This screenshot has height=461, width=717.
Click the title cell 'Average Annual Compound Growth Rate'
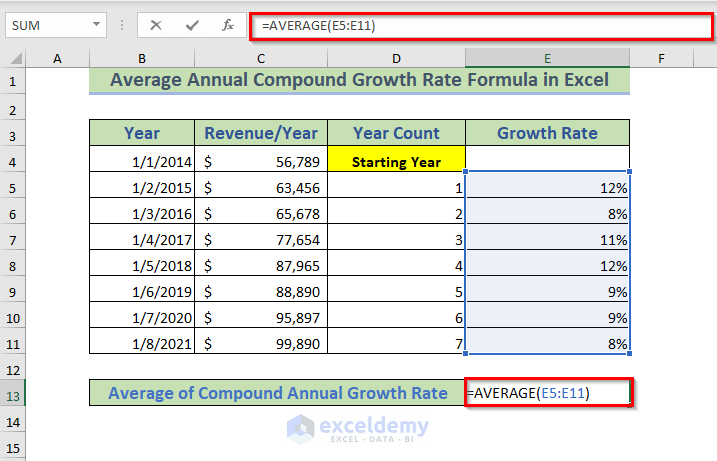[x=359, y=80]
